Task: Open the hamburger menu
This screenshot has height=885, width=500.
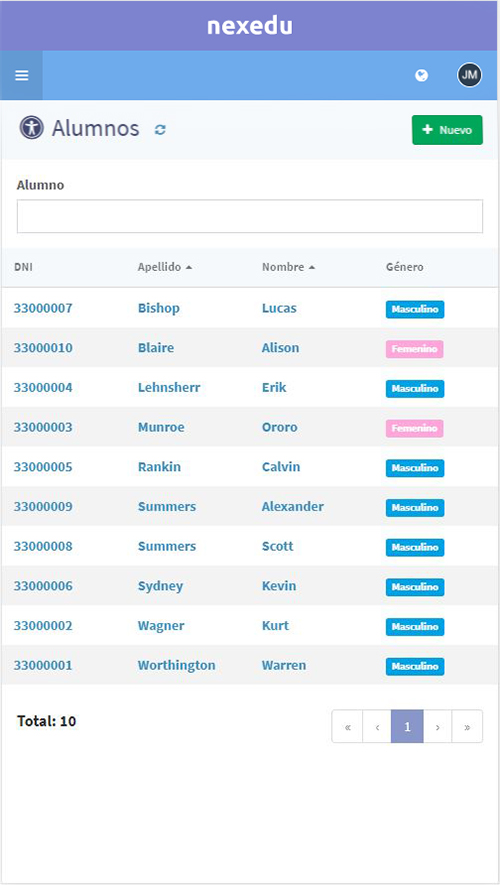Action: 21,75
